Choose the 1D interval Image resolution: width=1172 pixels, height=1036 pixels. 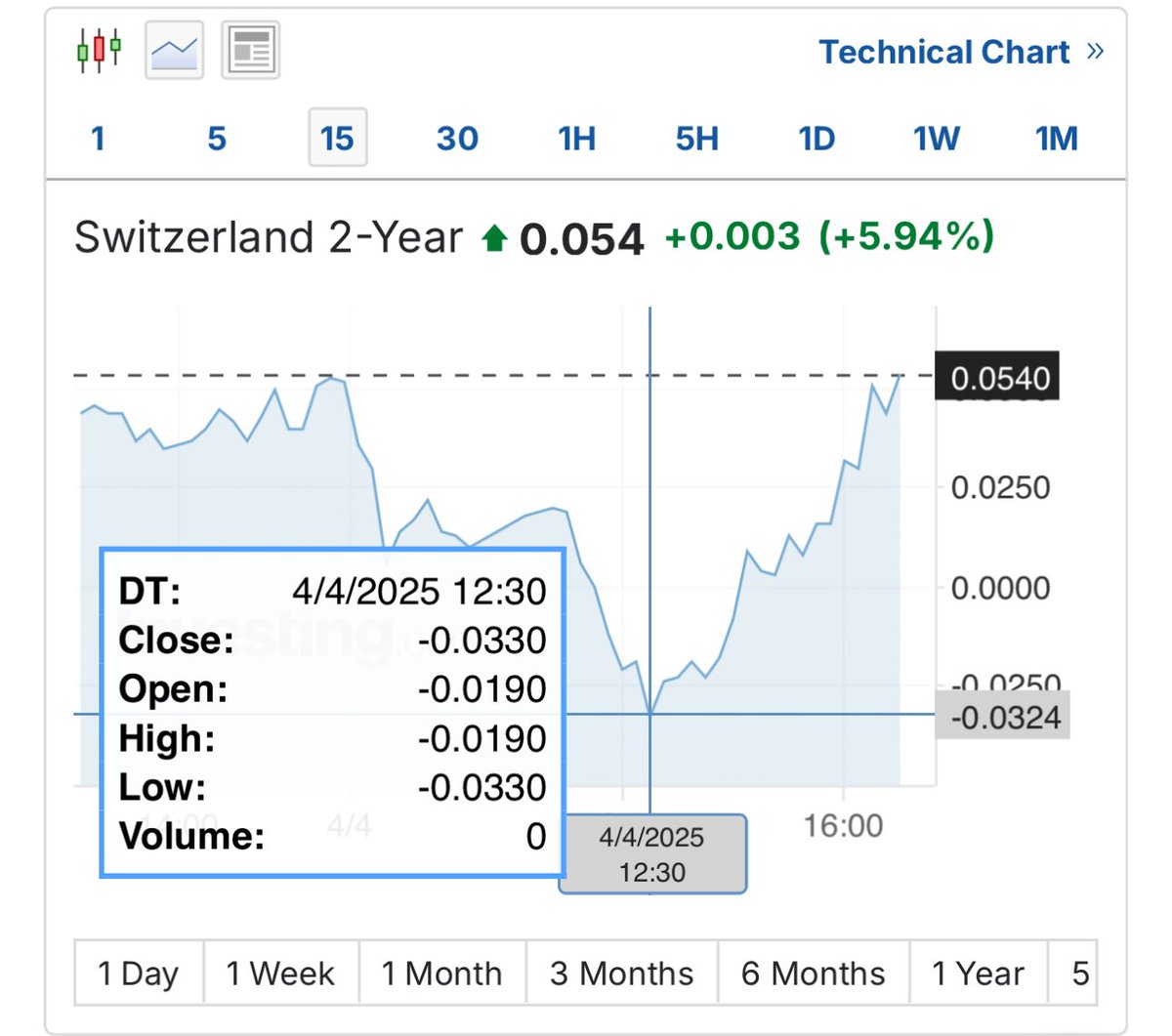coord(816,138)
